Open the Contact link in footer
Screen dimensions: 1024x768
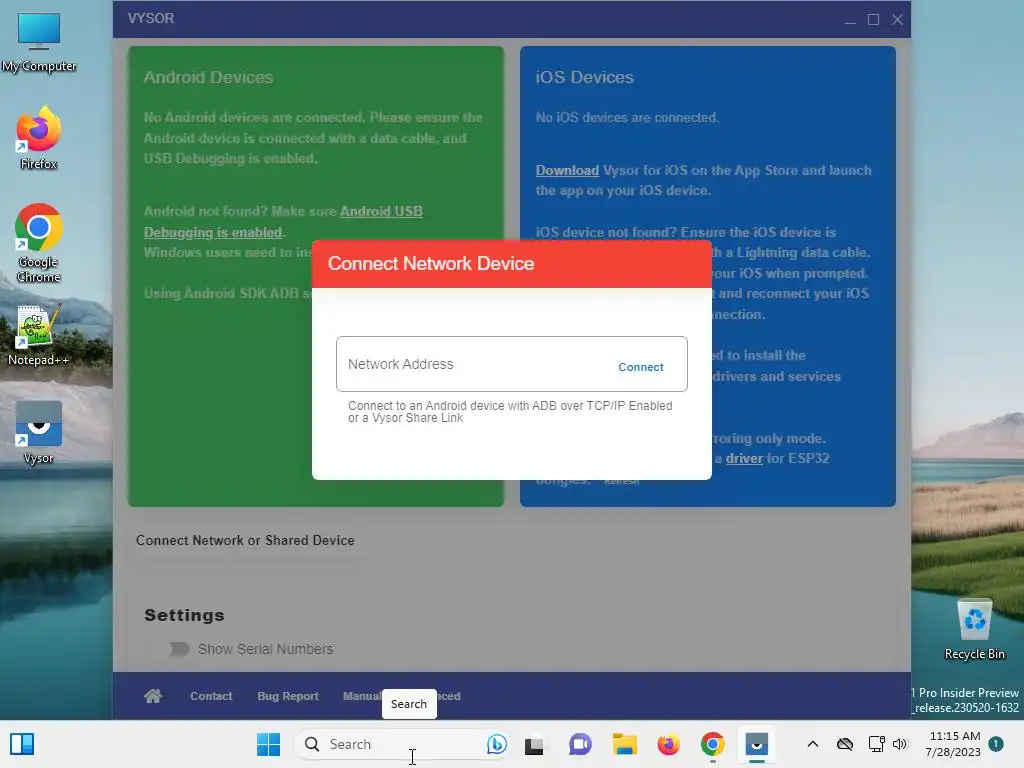[x=211, y=696]
